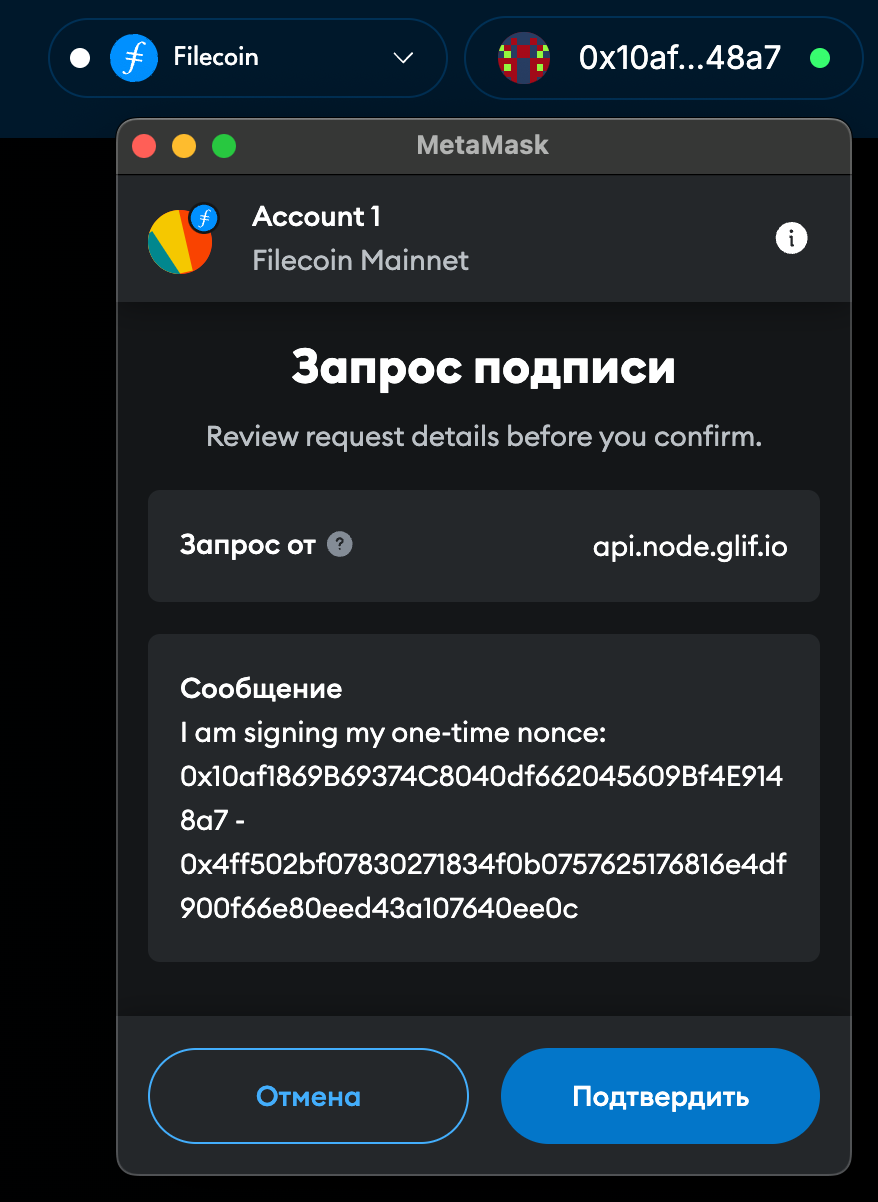Viewport: 878px width, 1202px height.
Task: Click the "MetaMask" window title bar
Action: click(x=482, y=145)
